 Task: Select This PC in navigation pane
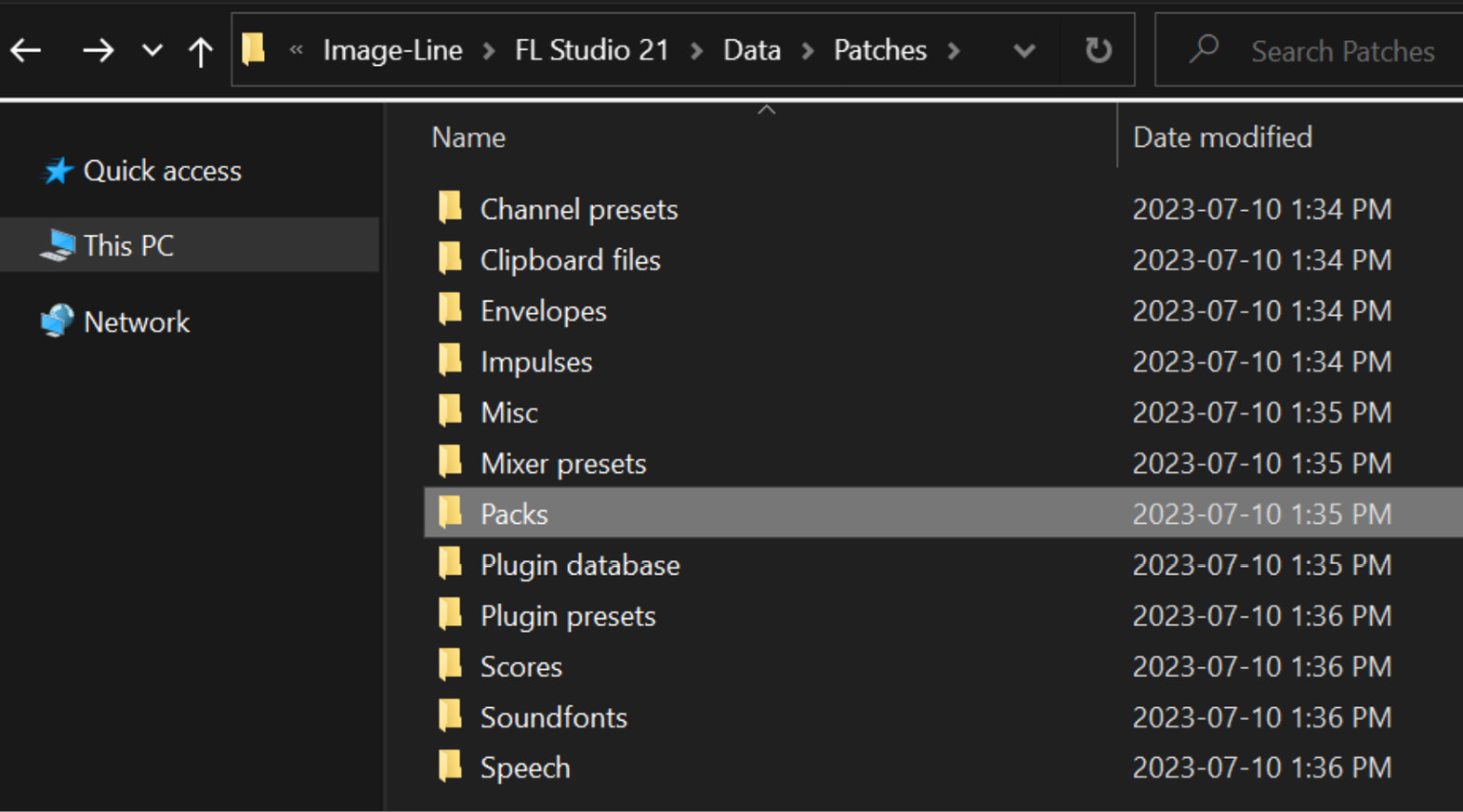coord(128,245)
